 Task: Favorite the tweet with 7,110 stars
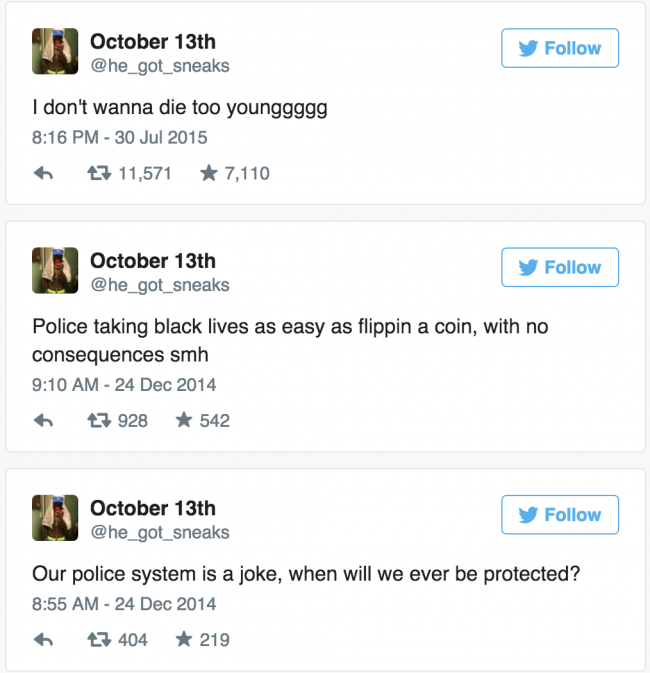(x=209, y=173)
